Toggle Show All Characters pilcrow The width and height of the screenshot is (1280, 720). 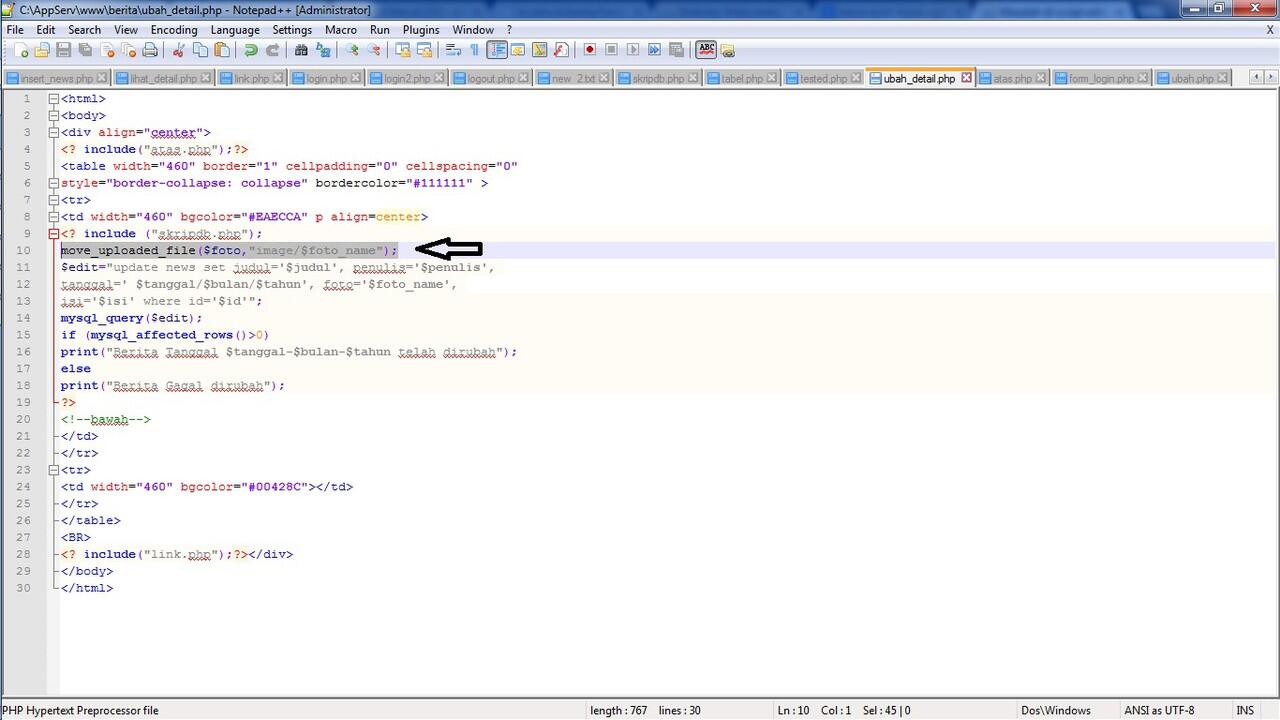[475, 50]
